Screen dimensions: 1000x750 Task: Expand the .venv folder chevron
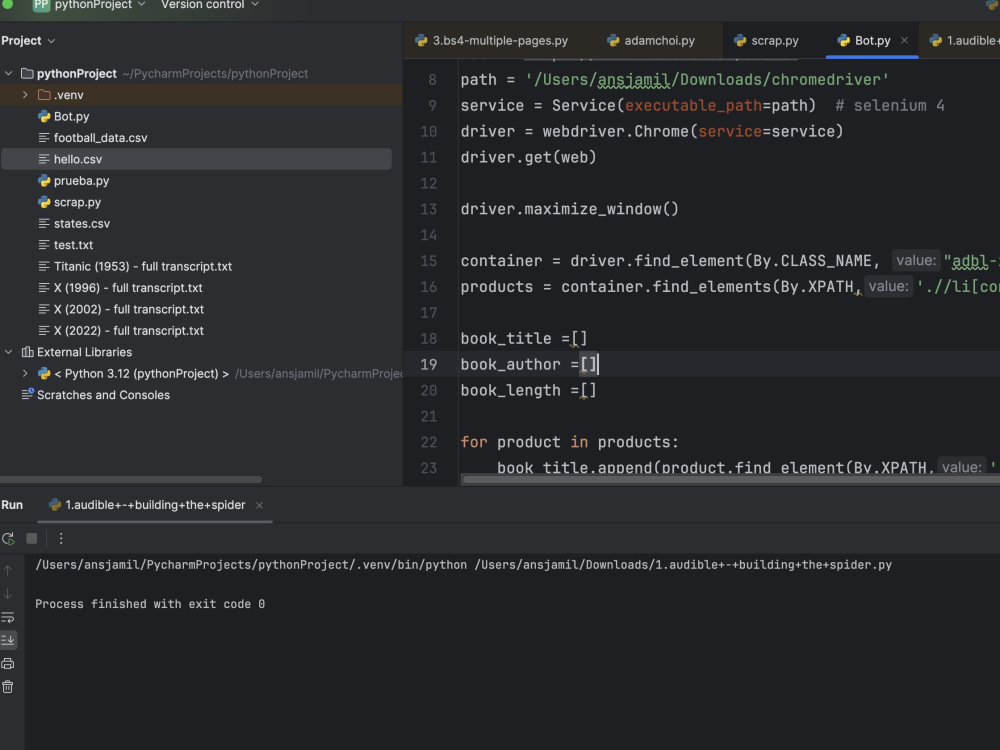(25, 95)
